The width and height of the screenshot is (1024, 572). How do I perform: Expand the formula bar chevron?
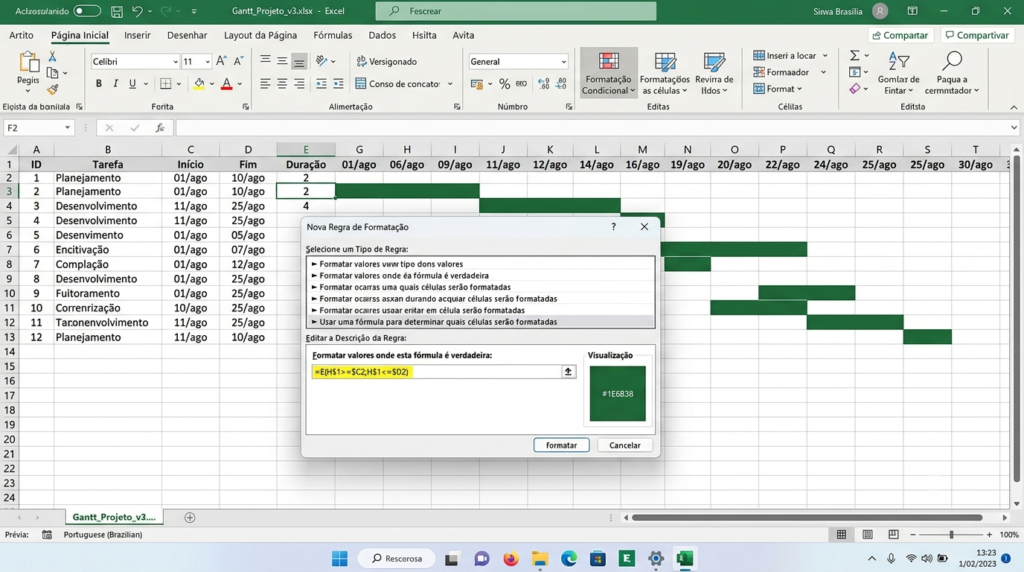(1014, 128)
